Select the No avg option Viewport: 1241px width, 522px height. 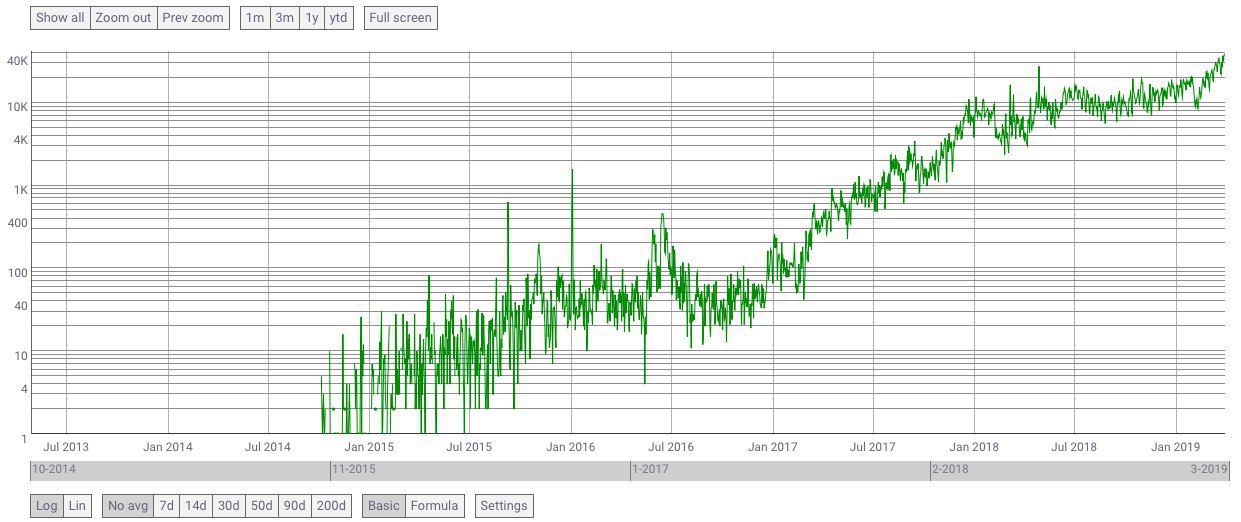(128, 506)
